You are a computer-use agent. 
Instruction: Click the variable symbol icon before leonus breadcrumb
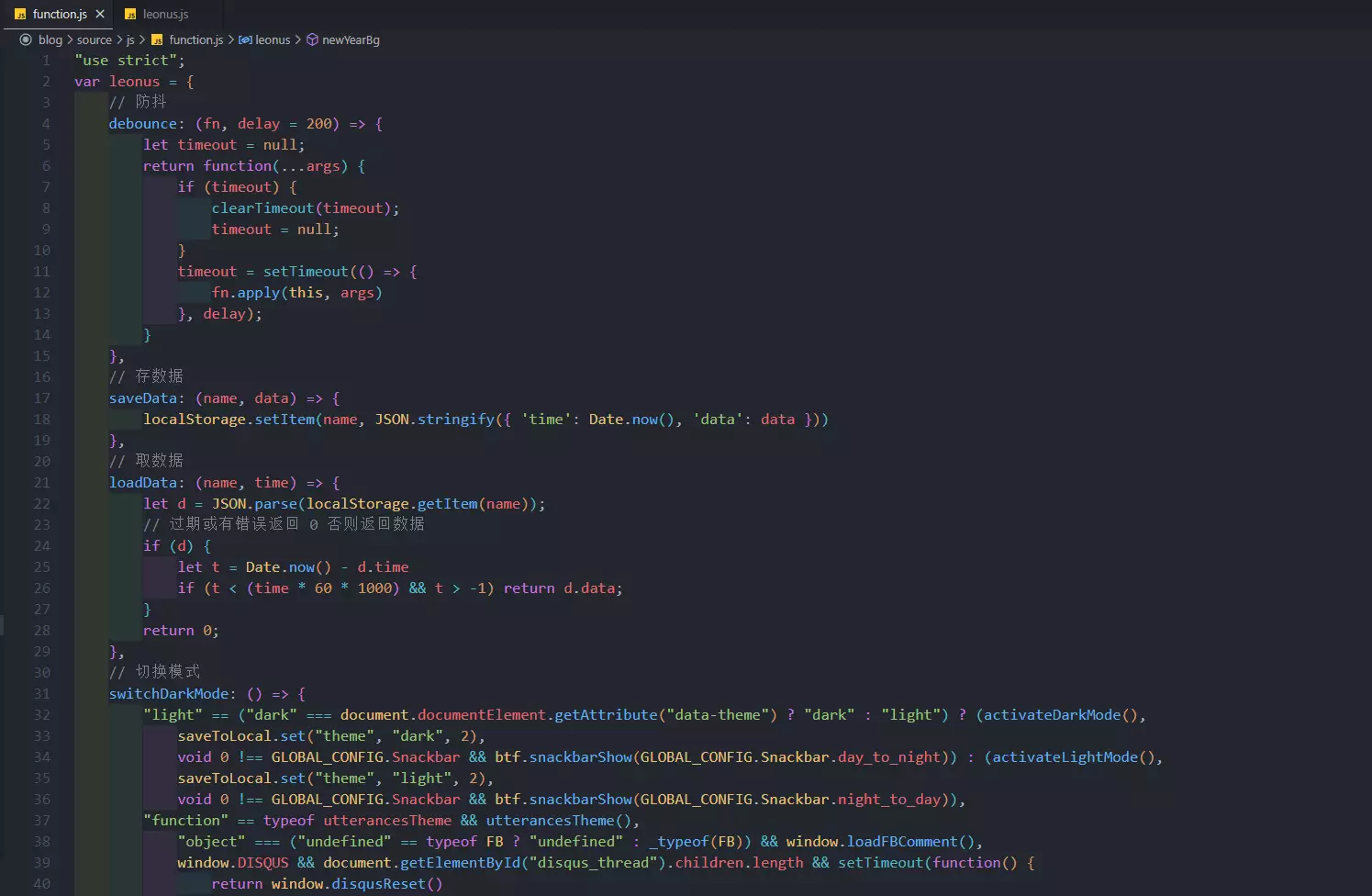245,39
